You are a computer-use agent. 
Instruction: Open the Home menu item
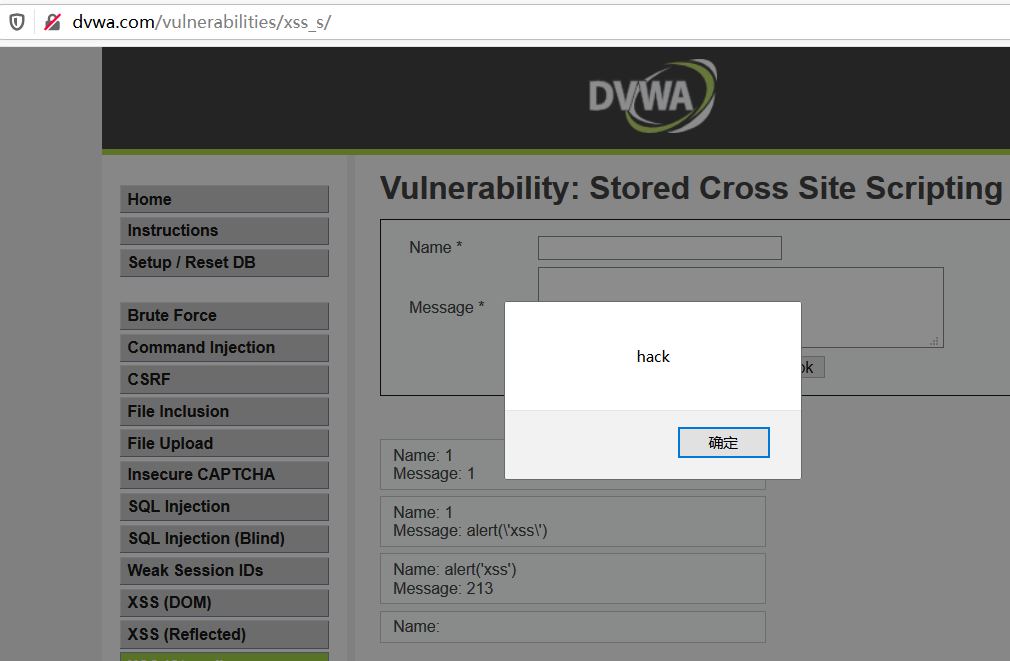tap(224, 199)
